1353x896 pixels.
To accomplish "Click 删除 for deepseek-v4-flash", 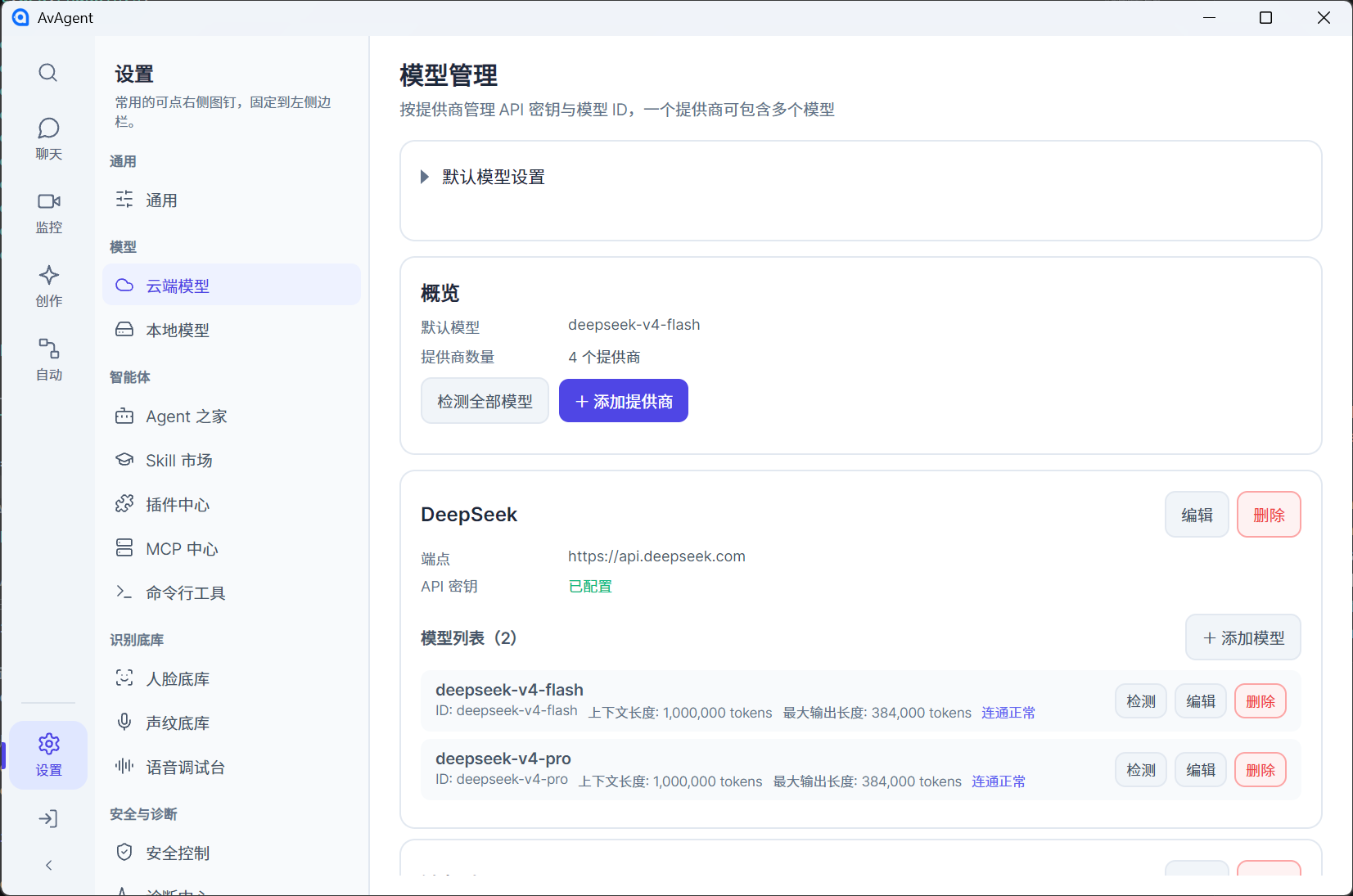I will tap(1261, 701).
